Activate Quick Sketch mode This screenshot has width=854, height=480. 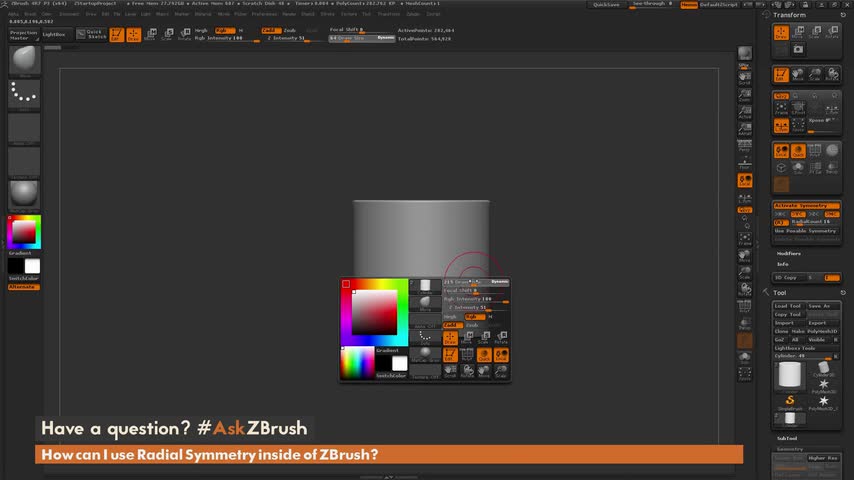pyautogui.click(x=92, y=34)
